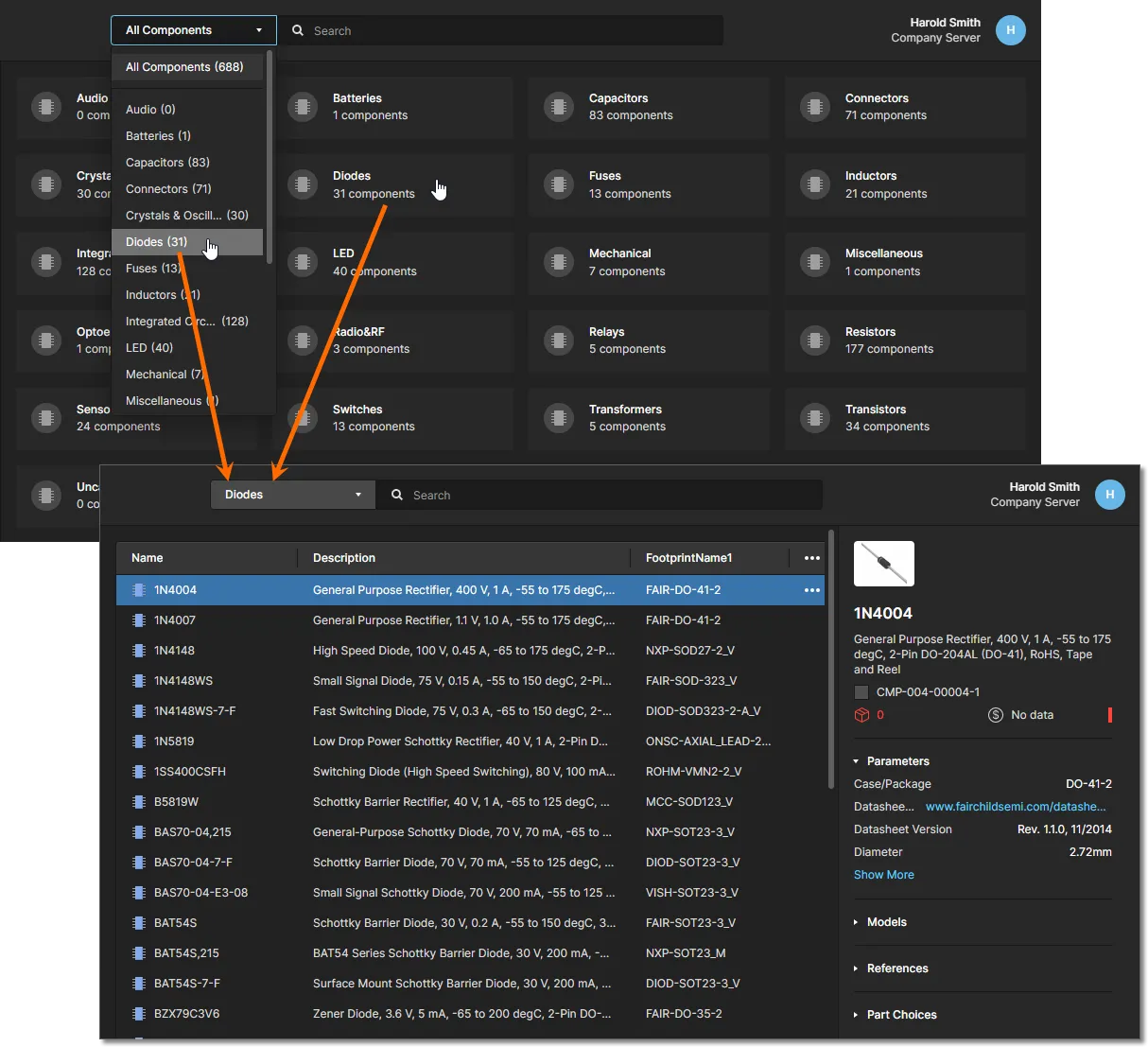Select 'All Components (688)' in the list

point(186,67)
